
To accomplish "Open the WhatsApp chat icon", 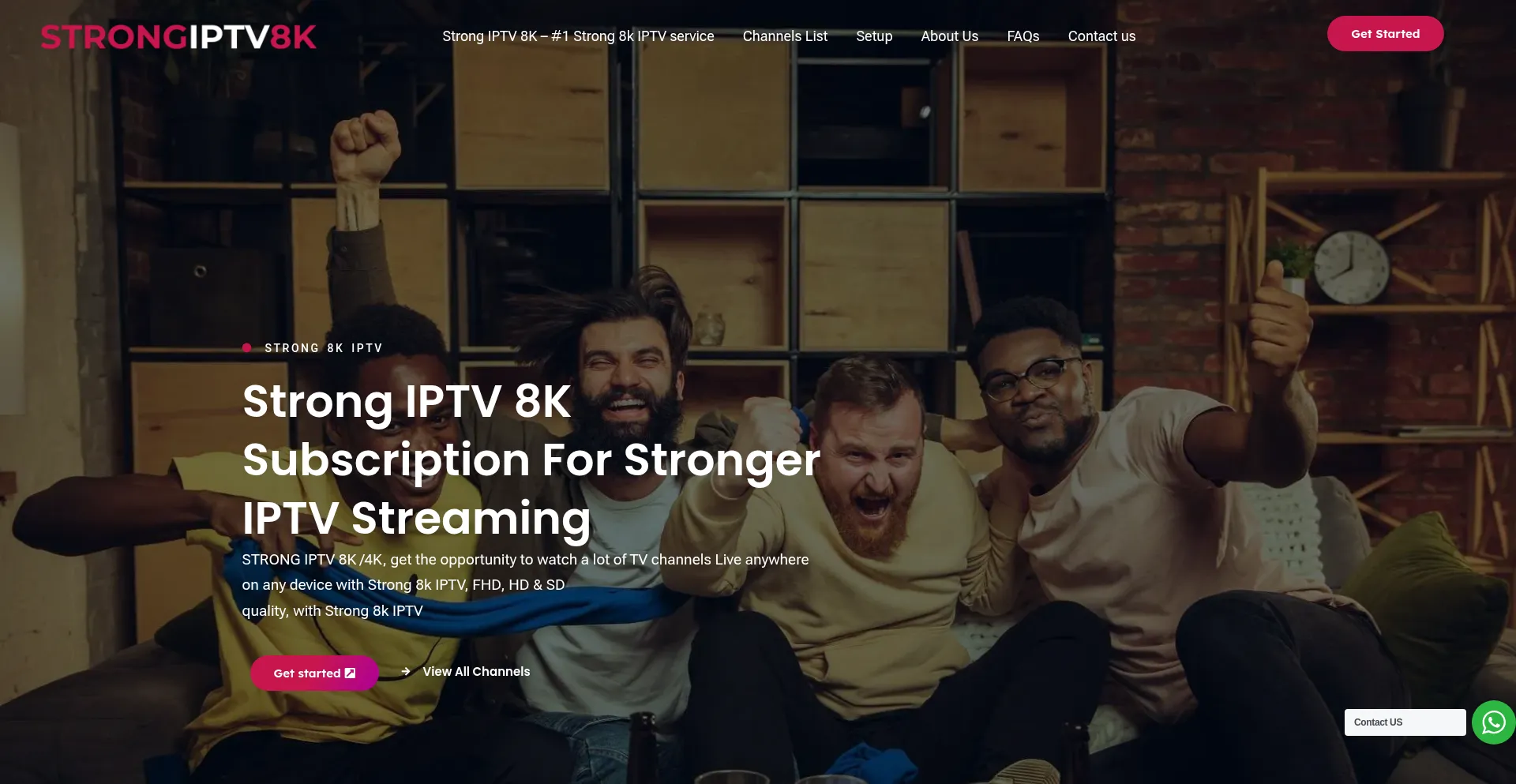I will pyautogui.click(x=1493, y=722).
